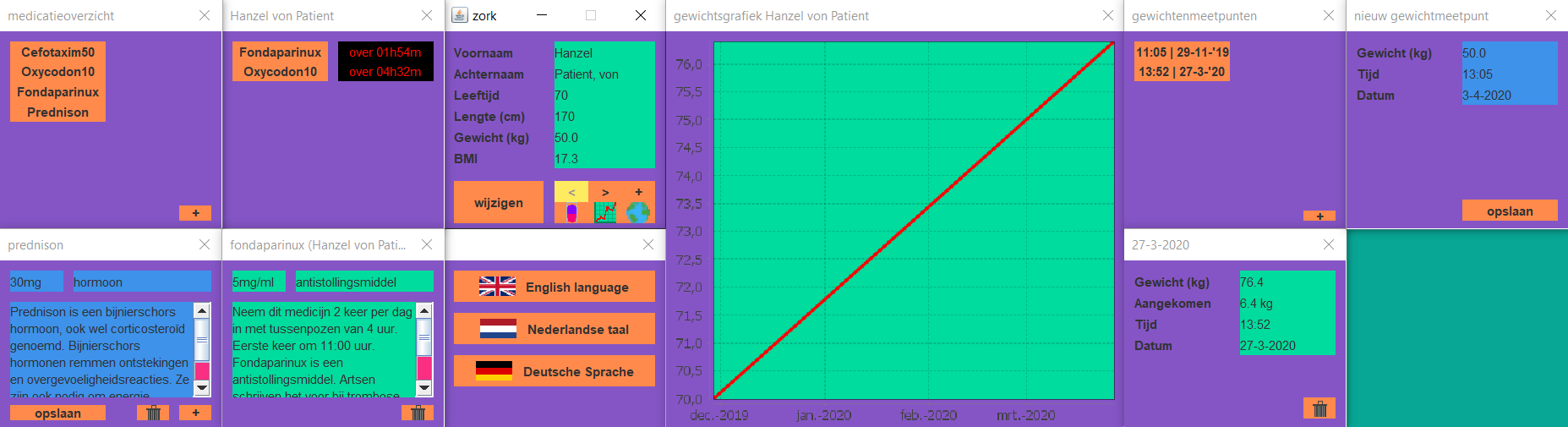Go to previous patient with < button
1568x427 pixels.
(x=571, y=192)
